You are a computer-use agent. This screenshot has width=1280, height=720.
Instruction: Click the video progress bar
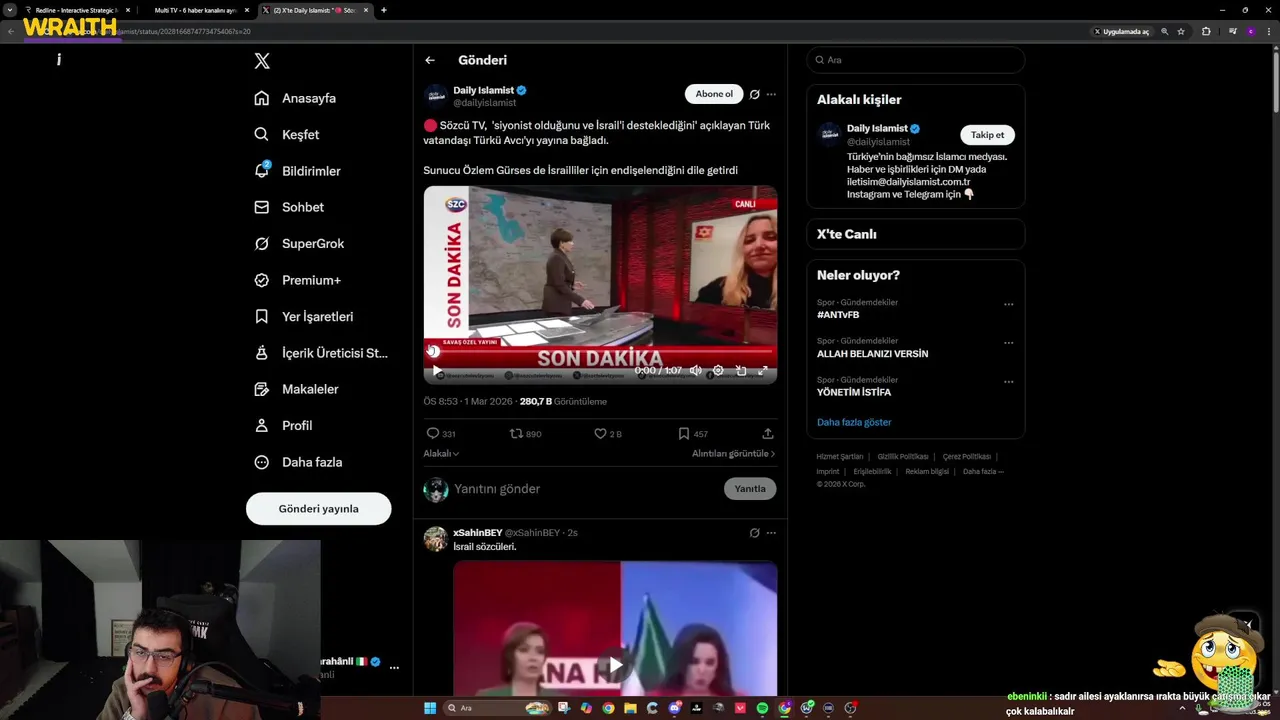tap(600, 351)
